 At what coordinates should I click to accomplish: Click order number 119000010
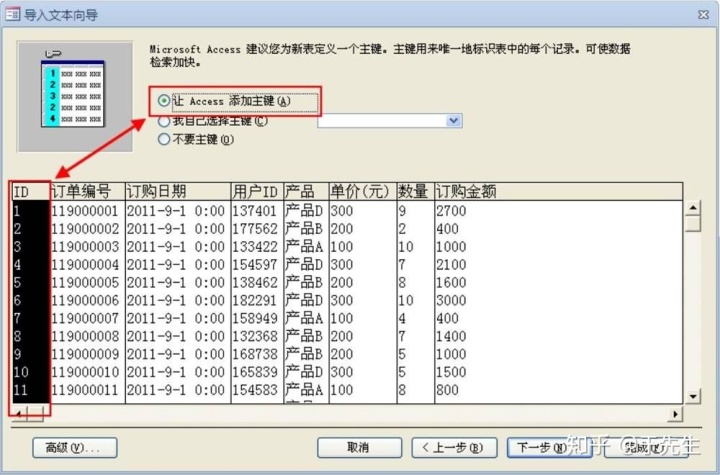85,372
